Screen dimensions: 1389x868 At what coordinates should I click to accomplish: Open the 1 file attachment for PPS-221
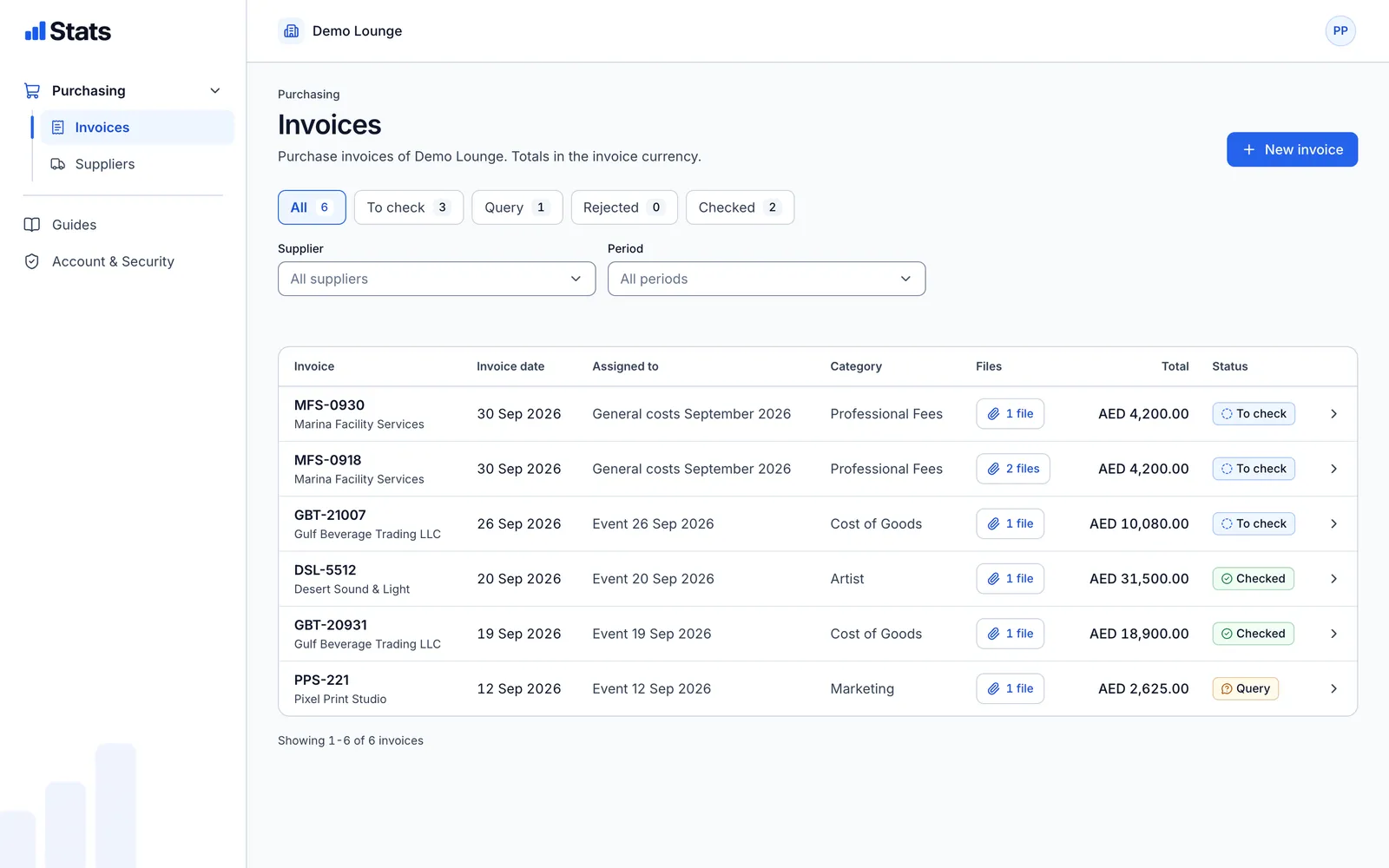tap(1010, 688)
